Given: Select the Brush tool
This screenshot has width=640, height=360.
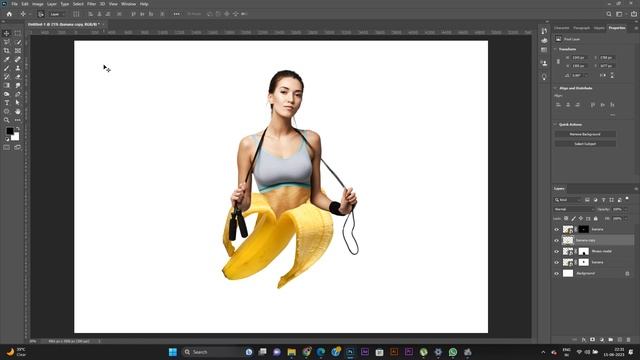Looking at the screenshot, I should pos(7,68).
